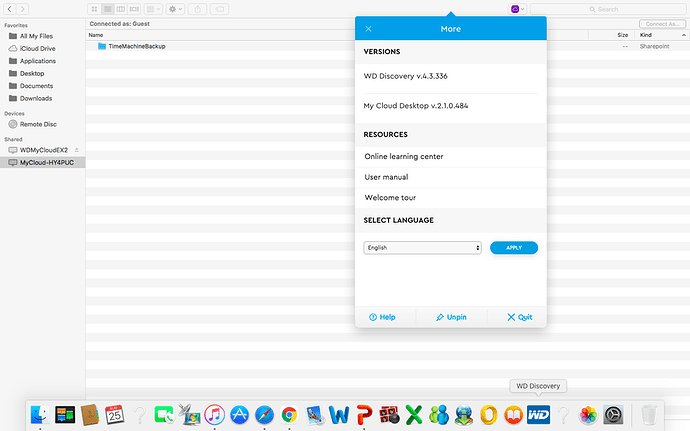Image resolution: width=690 pixels, height=431 pixels.
Task: Sort by the Name column header
Action: pyautogui.click(x=96, y=35)
